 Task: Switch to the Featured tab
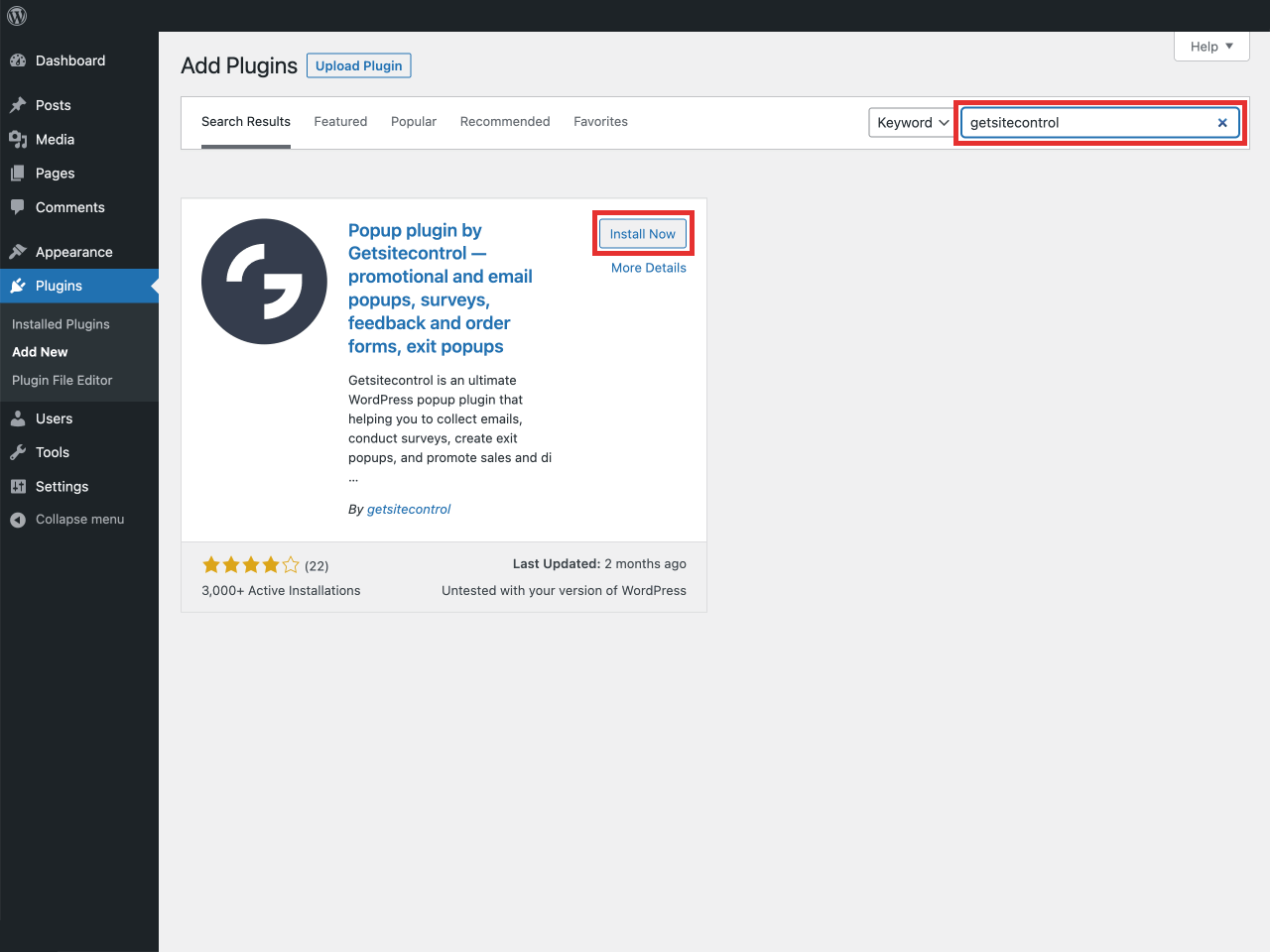(x=340, y=122)
